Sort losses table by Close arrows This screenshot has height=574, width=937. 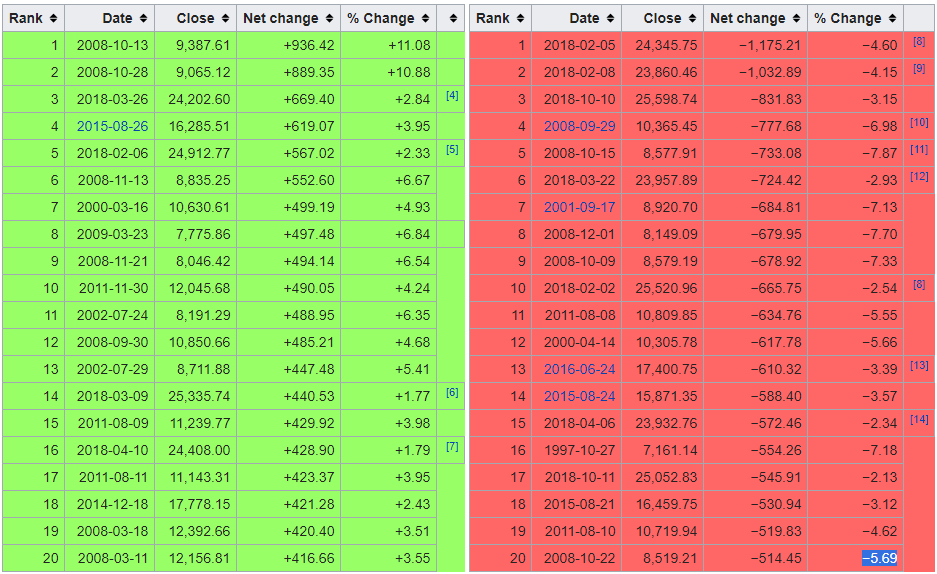pos(693,19)
